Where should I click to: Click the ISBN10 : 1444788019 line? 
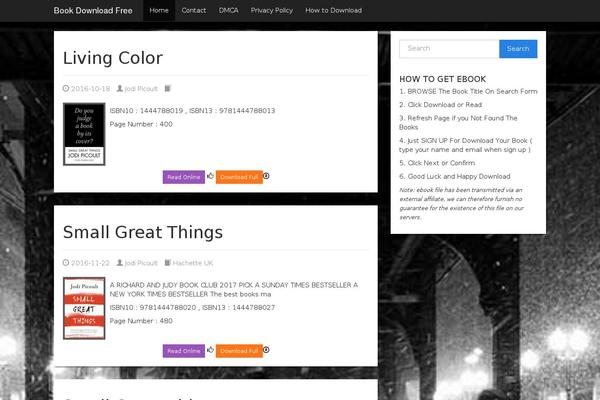pos(192,111)
